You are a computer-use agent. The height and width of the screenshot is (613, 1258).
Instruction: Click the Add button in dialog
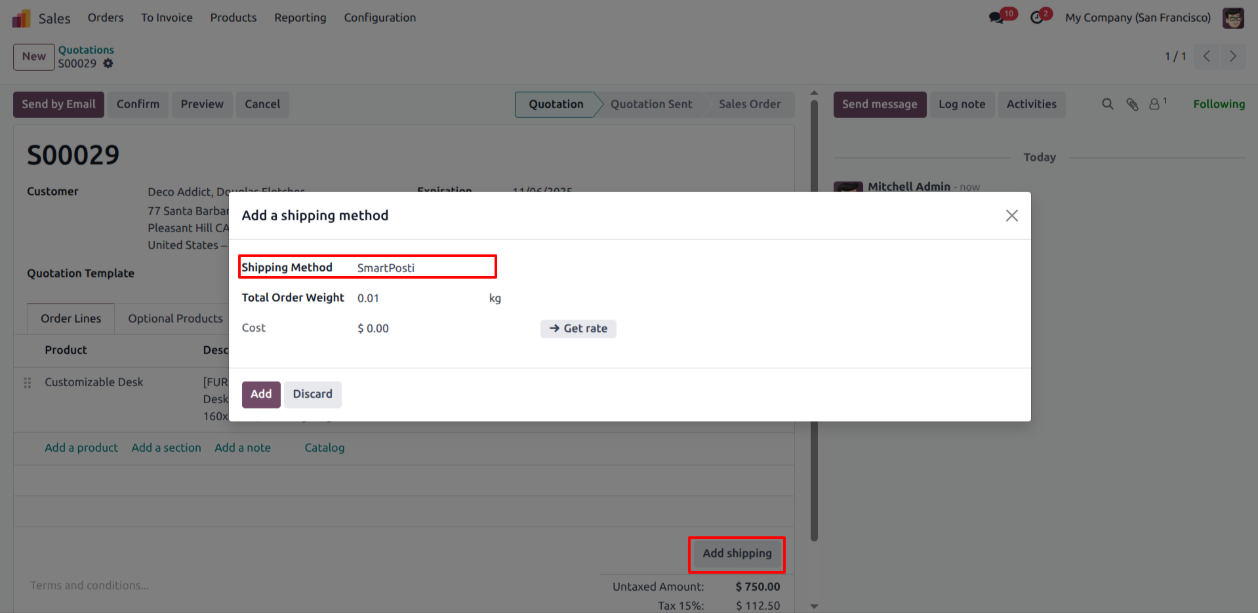(261, 394)
